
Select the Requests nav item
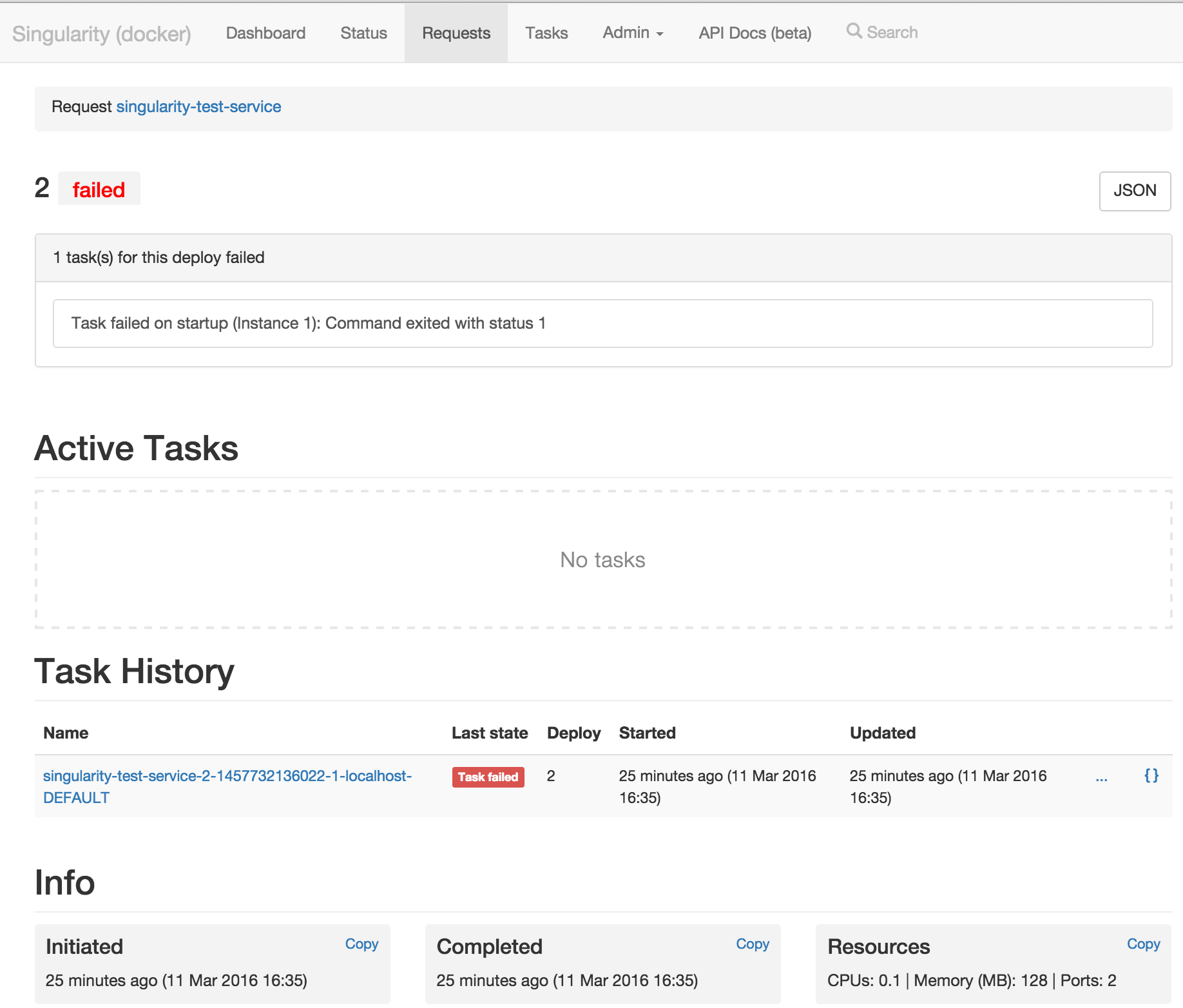point(456,33)
